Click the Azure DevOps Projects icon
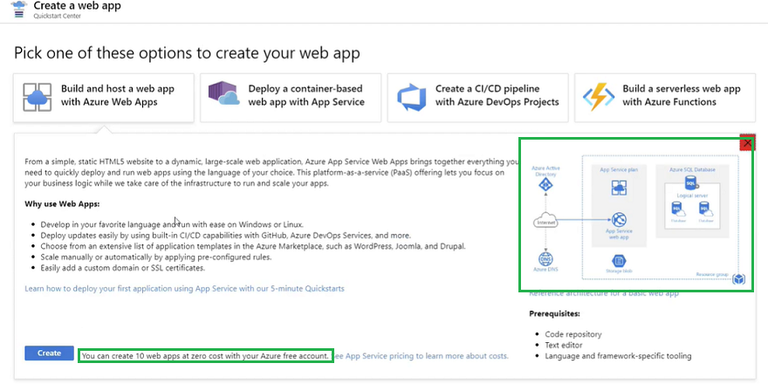Viewport: 768px width, 384px height. [x=411, y=97]
